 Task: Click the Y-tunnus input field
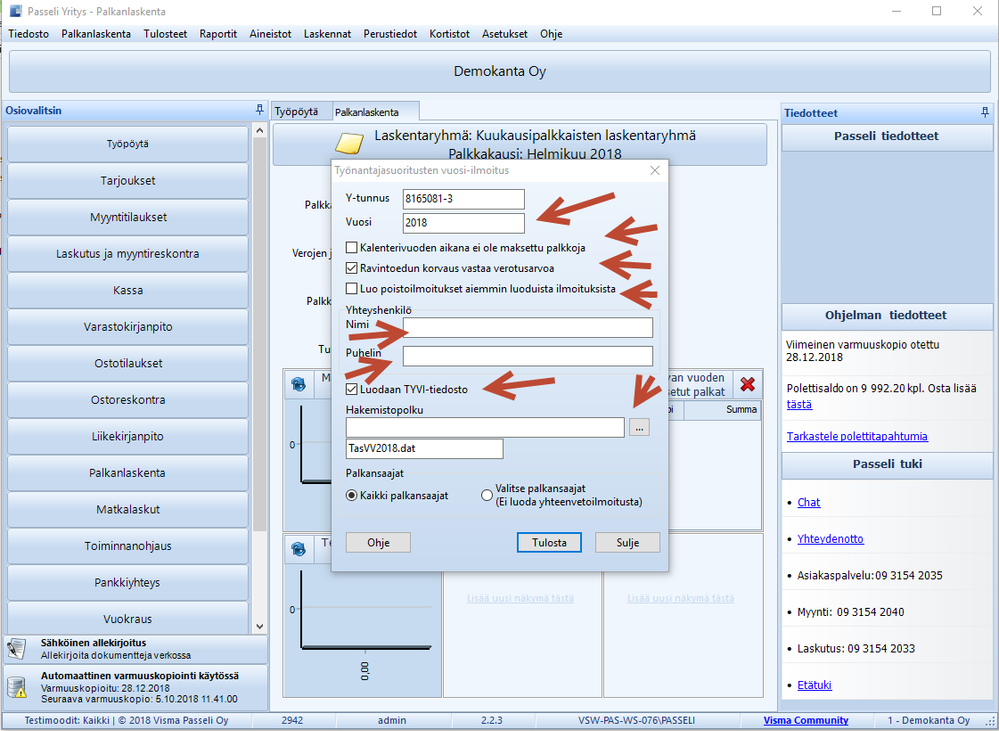click(464, 199)
